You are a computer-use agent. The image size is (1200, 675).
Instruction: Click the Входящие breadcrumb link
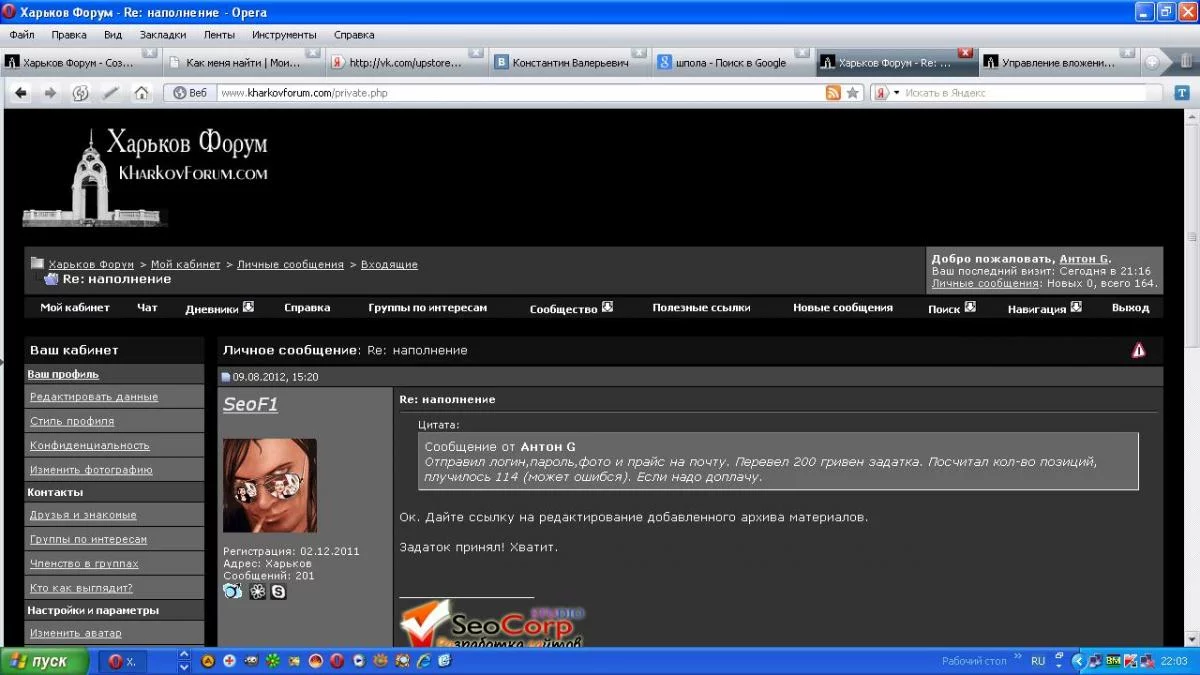[389, 265]
